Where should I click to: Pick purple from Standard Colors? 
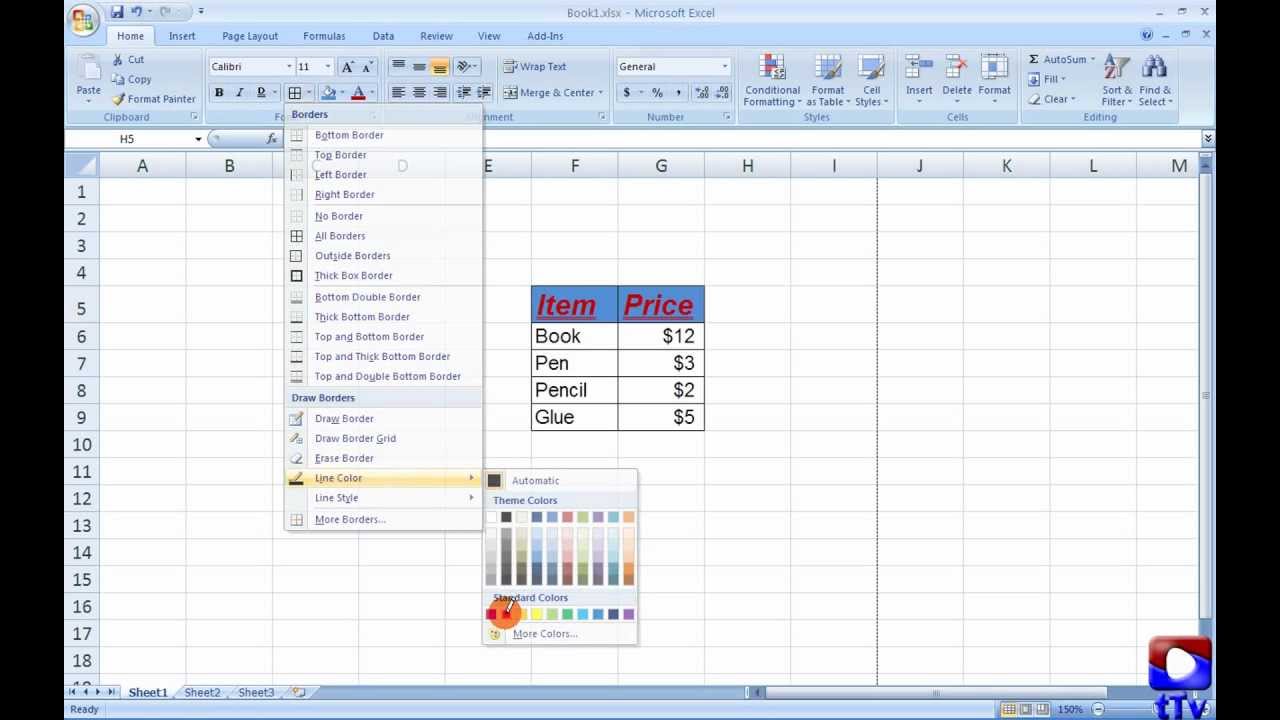click(x=629, y=614)
